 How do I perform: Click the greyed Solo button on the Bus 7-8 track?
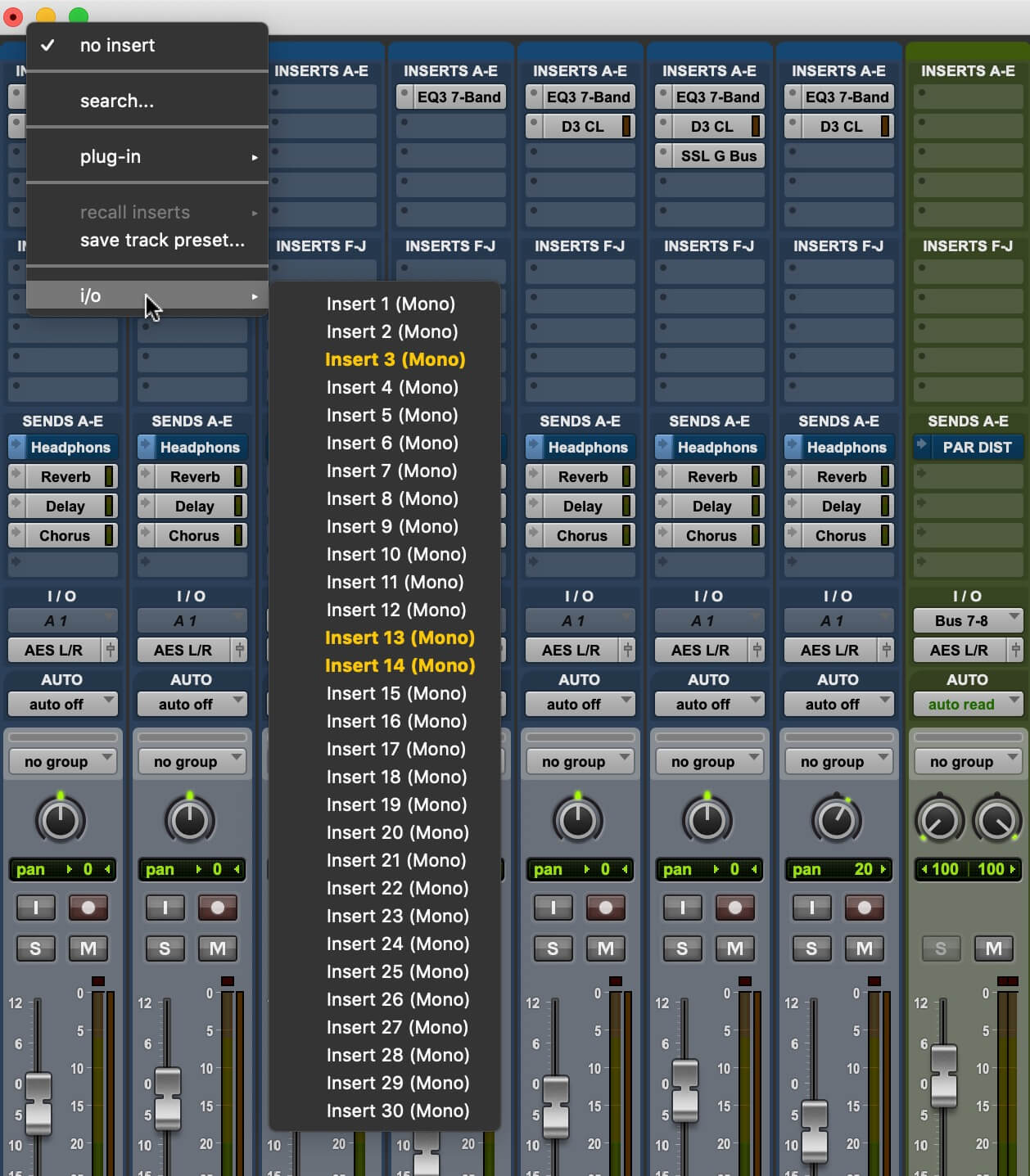click(941, 948)
